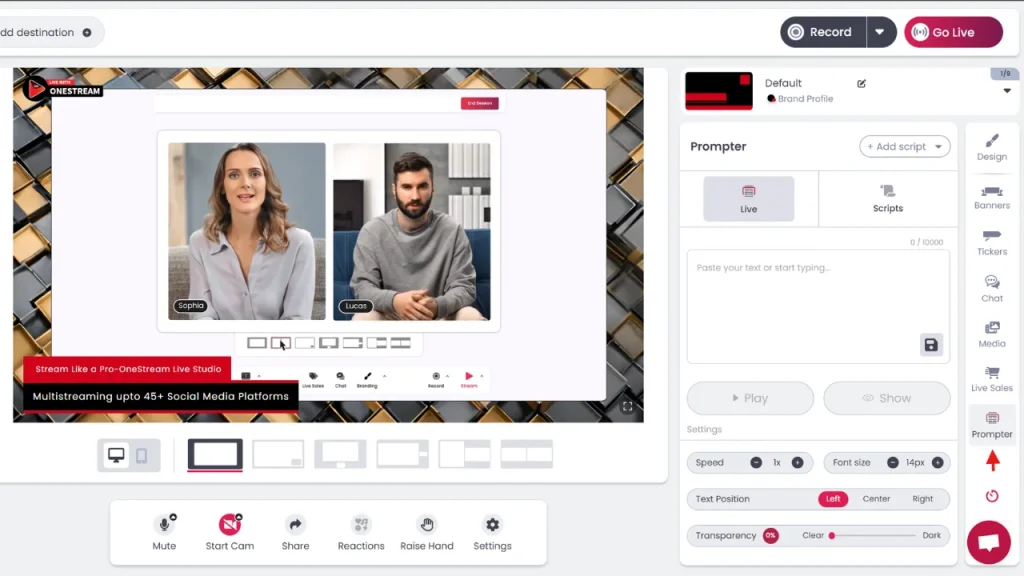Toggle the camera with Start Cam

click(230, 532)
